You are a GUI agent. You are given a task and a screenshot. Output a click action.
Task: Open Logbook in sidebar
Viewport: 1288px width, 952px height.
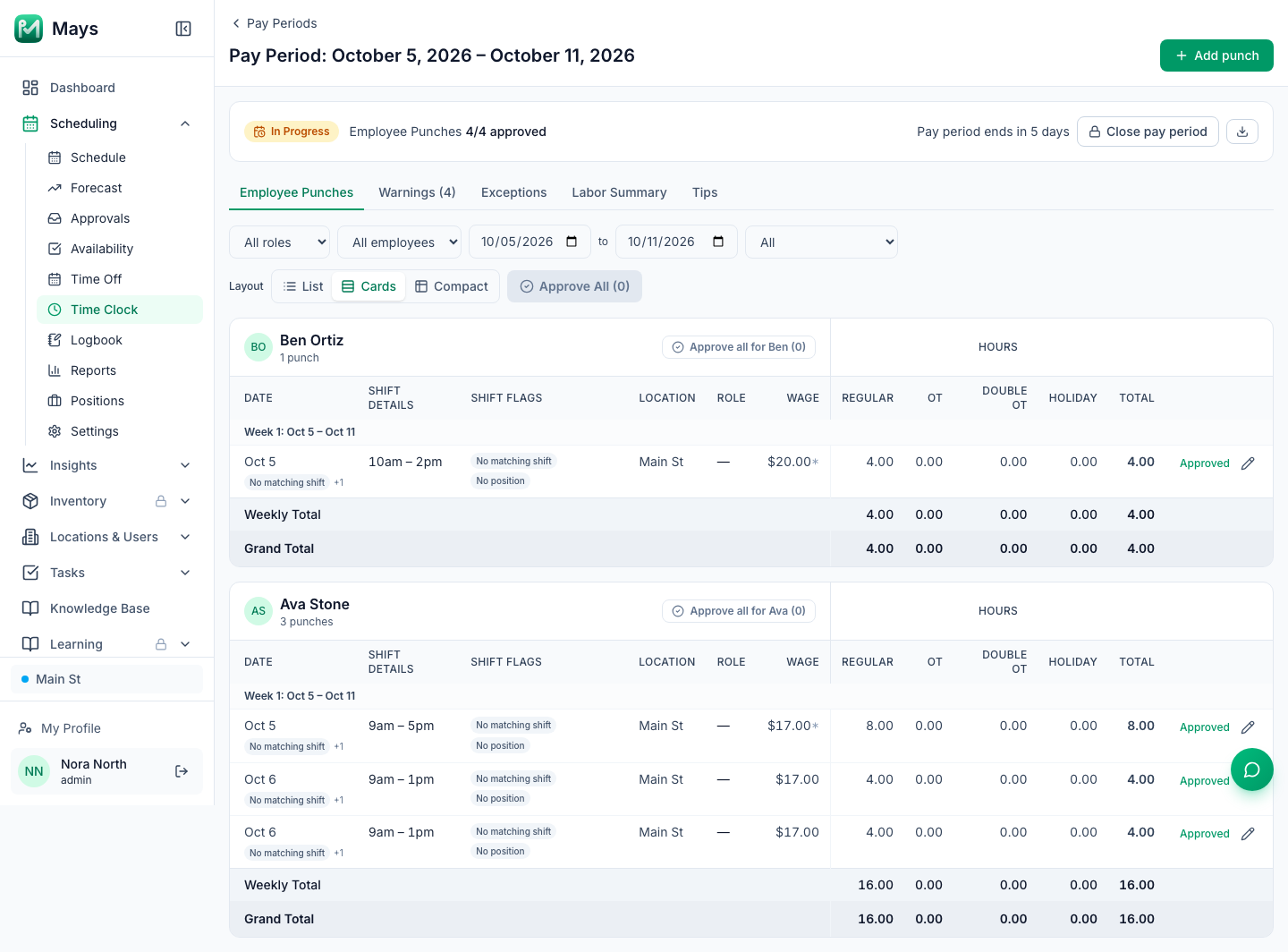pyautogui.click(x=120, y=340)
